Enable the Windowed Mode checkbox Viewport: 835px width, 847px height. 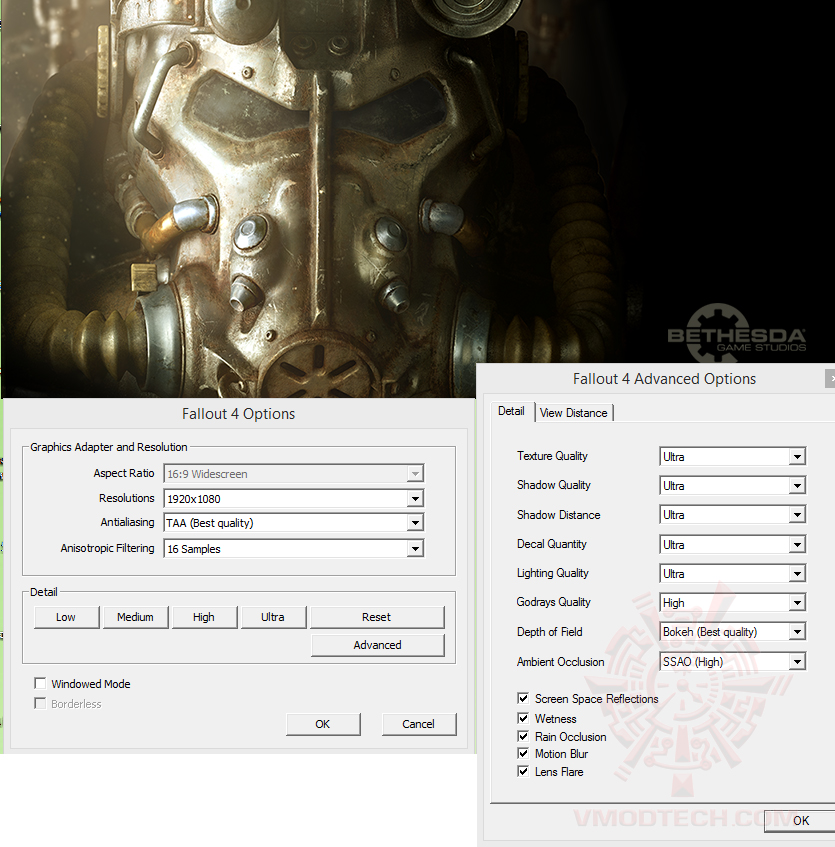(40, 683)
